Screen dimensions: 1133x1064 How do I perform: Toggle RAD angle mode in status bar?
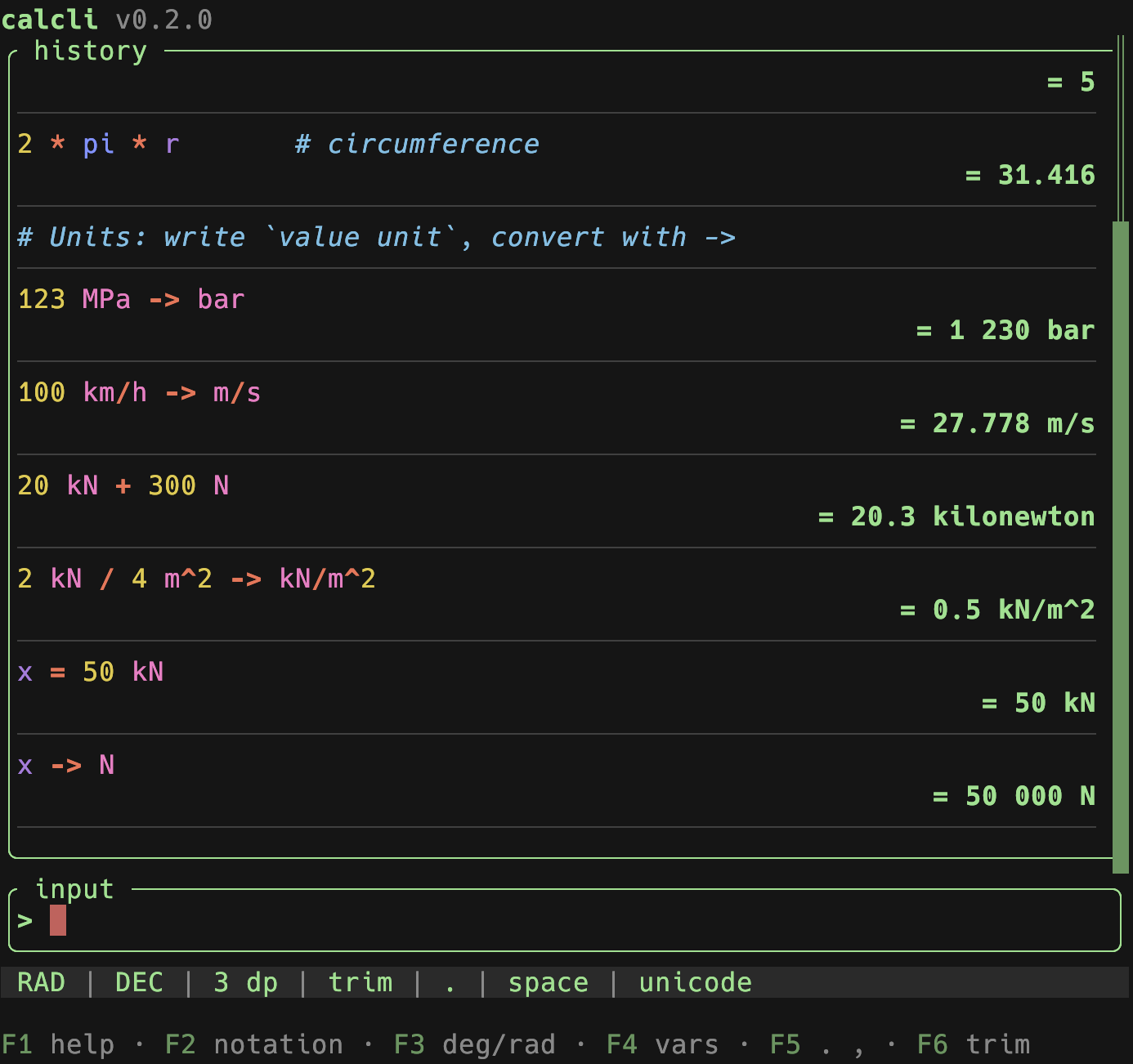tap(42, 982)
